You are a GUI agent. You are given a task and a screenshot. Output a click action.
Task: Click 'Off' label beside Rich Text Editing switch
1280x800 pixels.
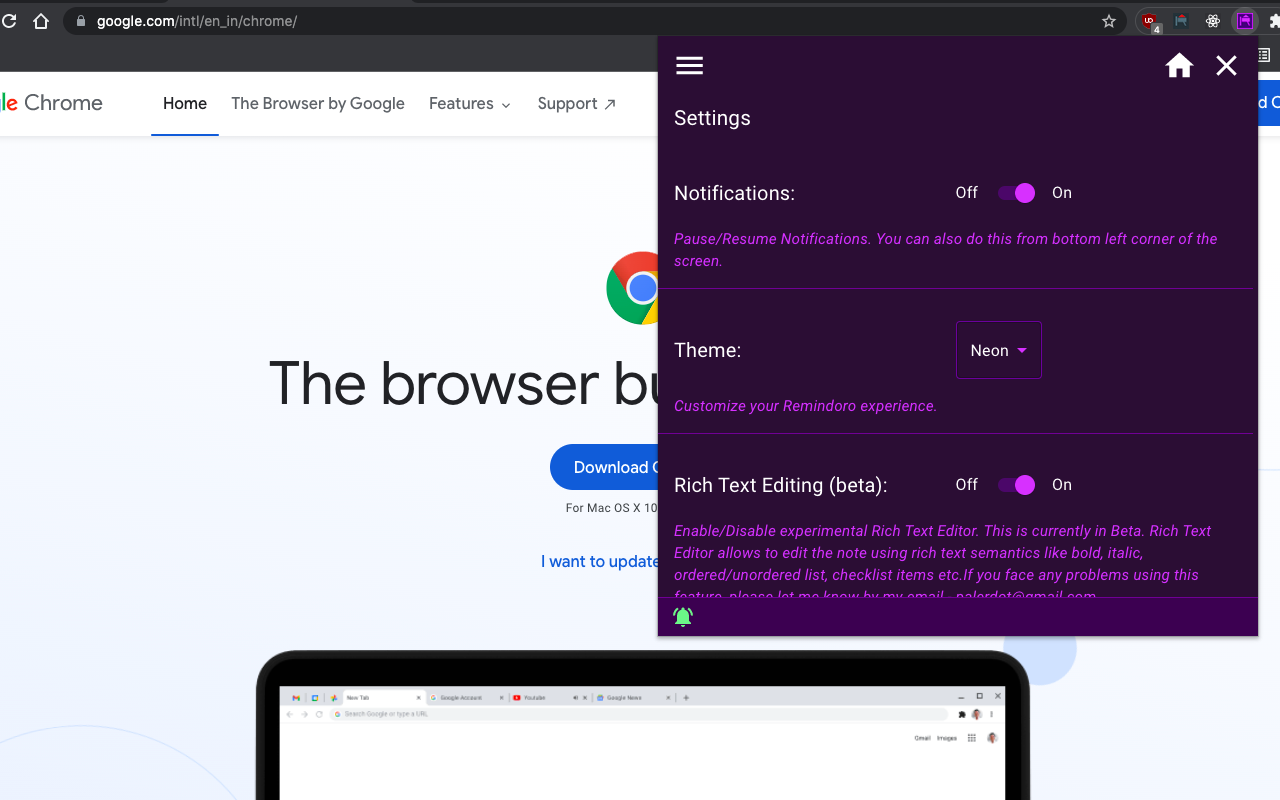point(966,485)
